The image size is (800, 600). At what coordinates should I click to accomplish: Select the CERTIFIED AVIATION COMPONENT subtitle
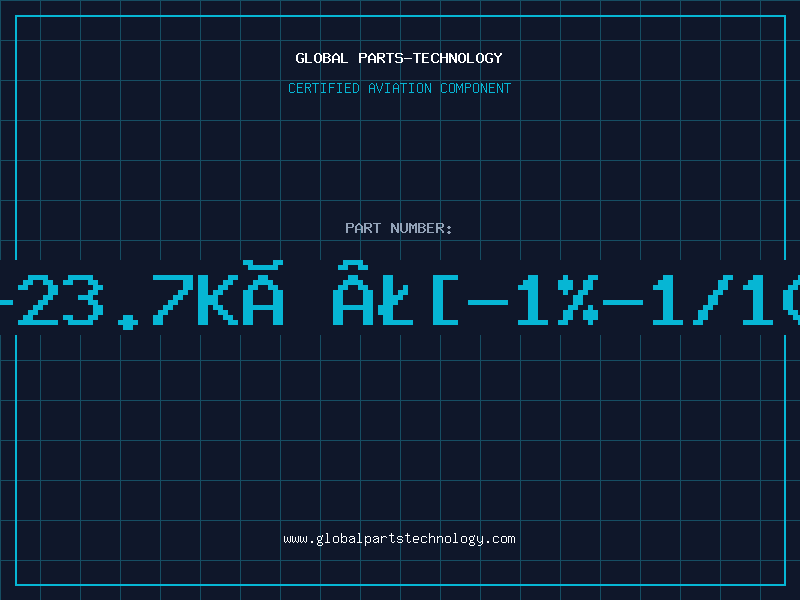coord(399,88)
